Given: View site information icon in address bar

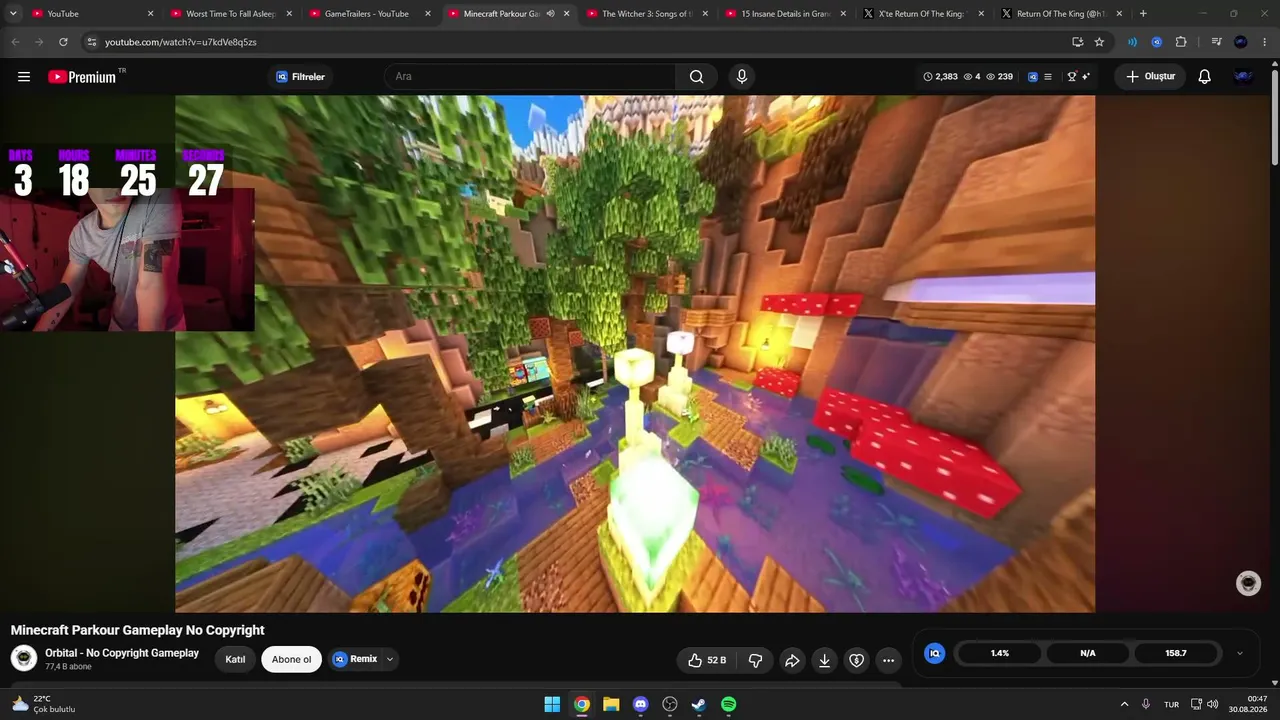Looking at the screenshot, I should point(91,42).
